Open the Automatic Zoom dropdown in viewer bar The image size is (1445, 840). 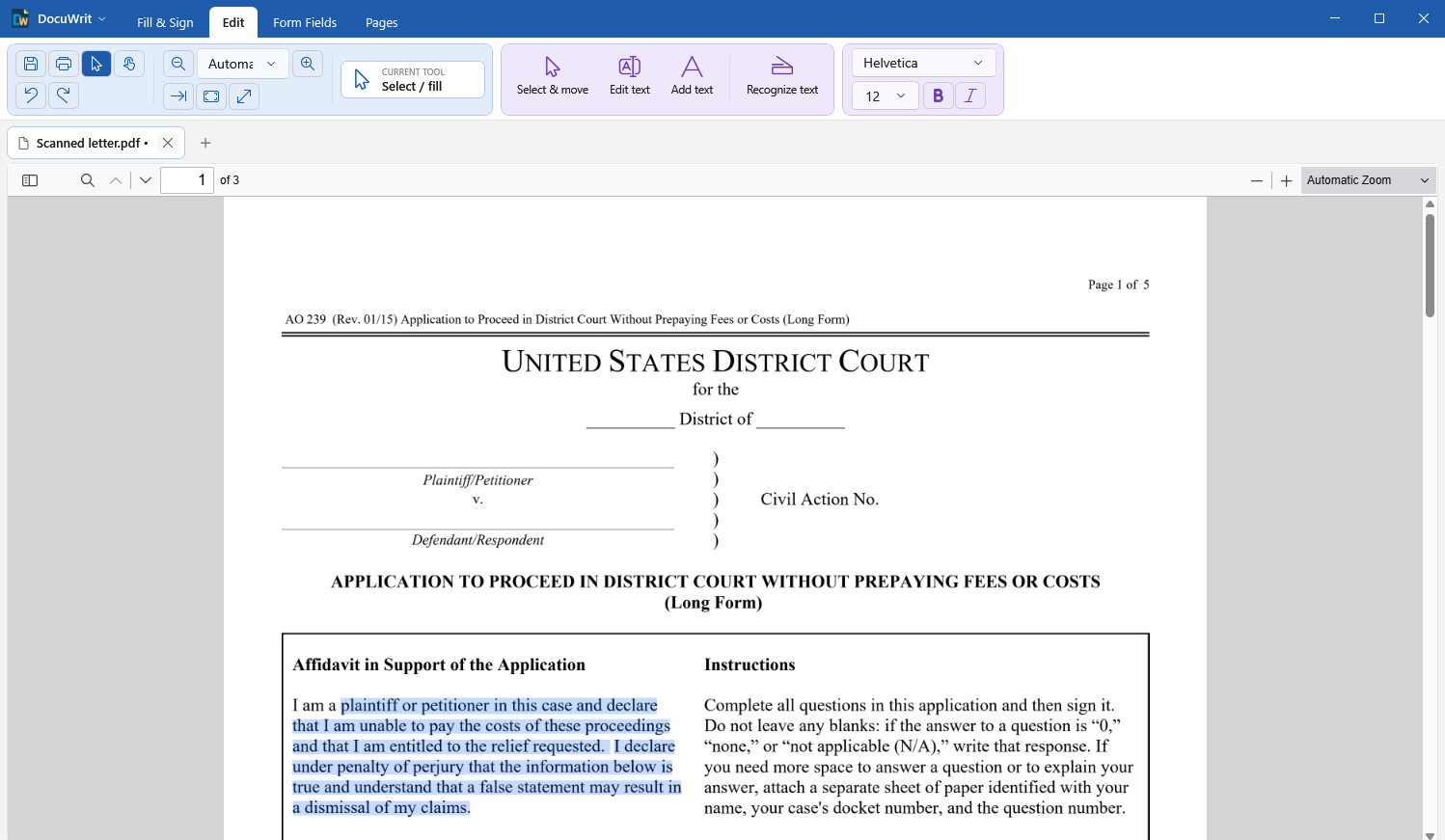pyautogui.click(x=1368, y=180)
